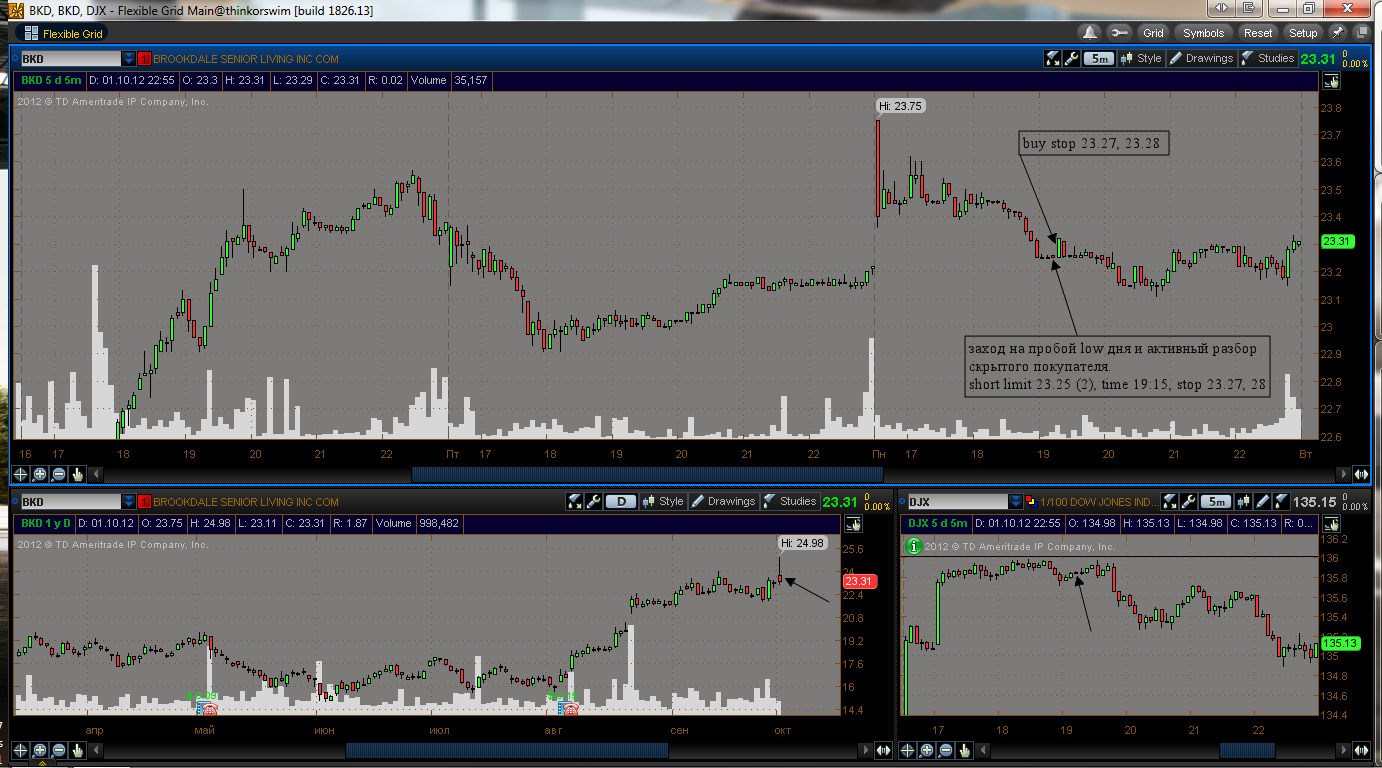
Task: Click quick study flask icon in daily BKD chart
Action: tap(574, 501)
